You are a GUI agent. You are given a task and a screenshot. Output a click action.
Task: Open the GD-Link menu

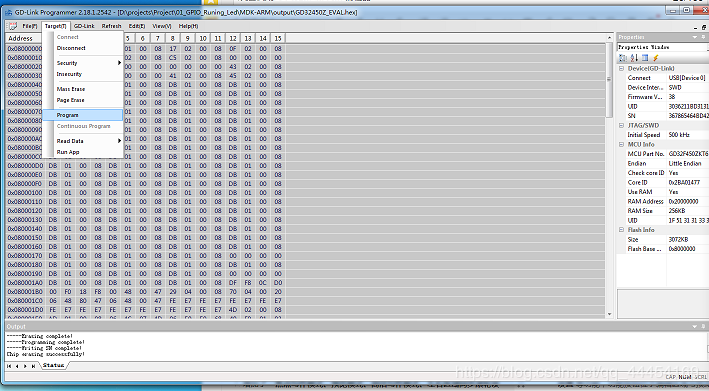84,26
